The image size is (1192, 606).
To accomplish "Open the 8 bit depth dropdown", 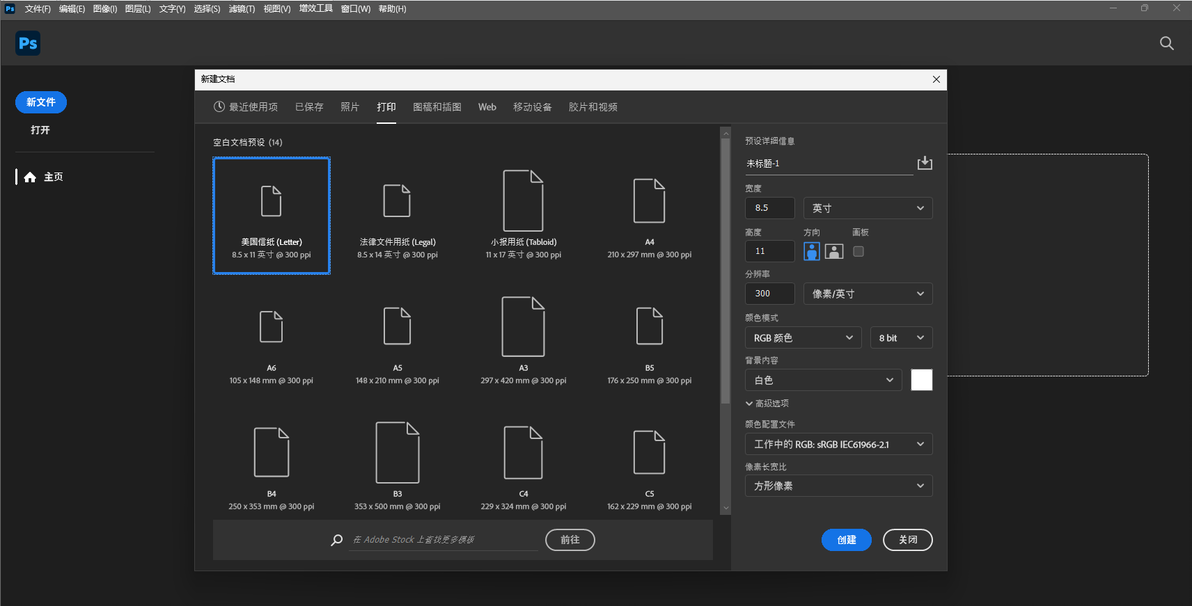I will 901,338.
